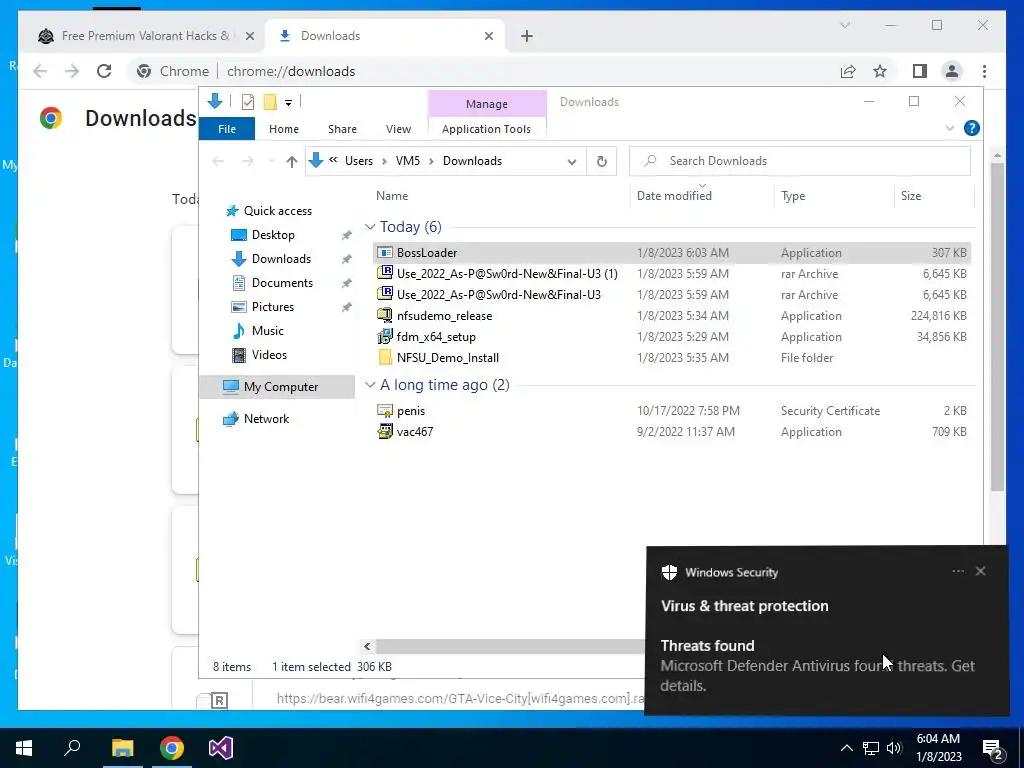Viewport: 1024px width, 768px height.
Task: Click the taskbar volume speaker icon
Action: 894,748
